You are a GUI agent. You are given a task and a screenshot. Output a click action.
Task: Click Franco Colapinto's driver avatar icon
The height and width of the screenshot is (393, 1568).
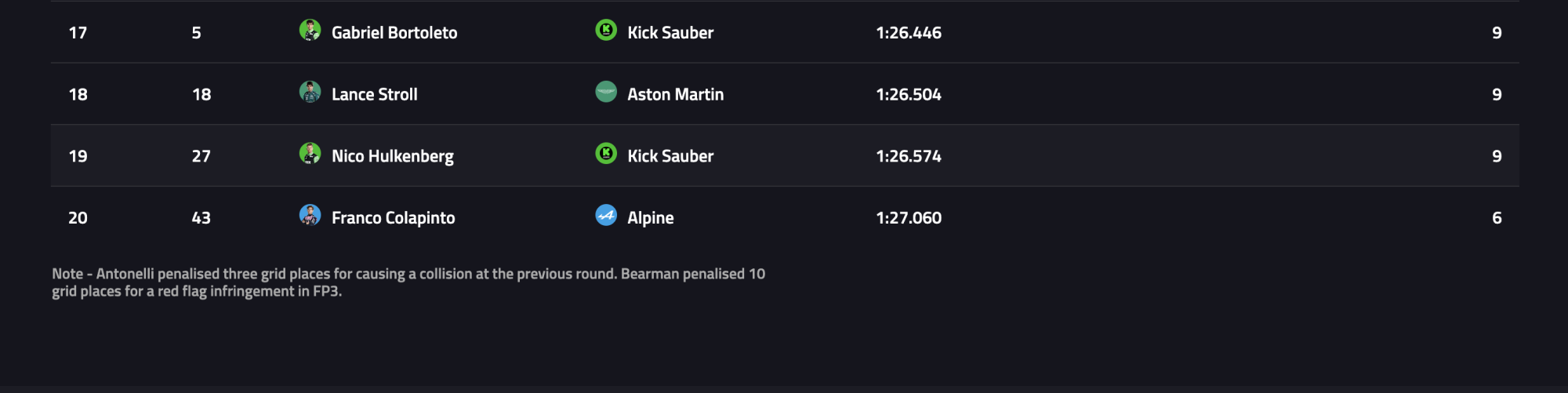pyautogui.click(x=310, y=216)
